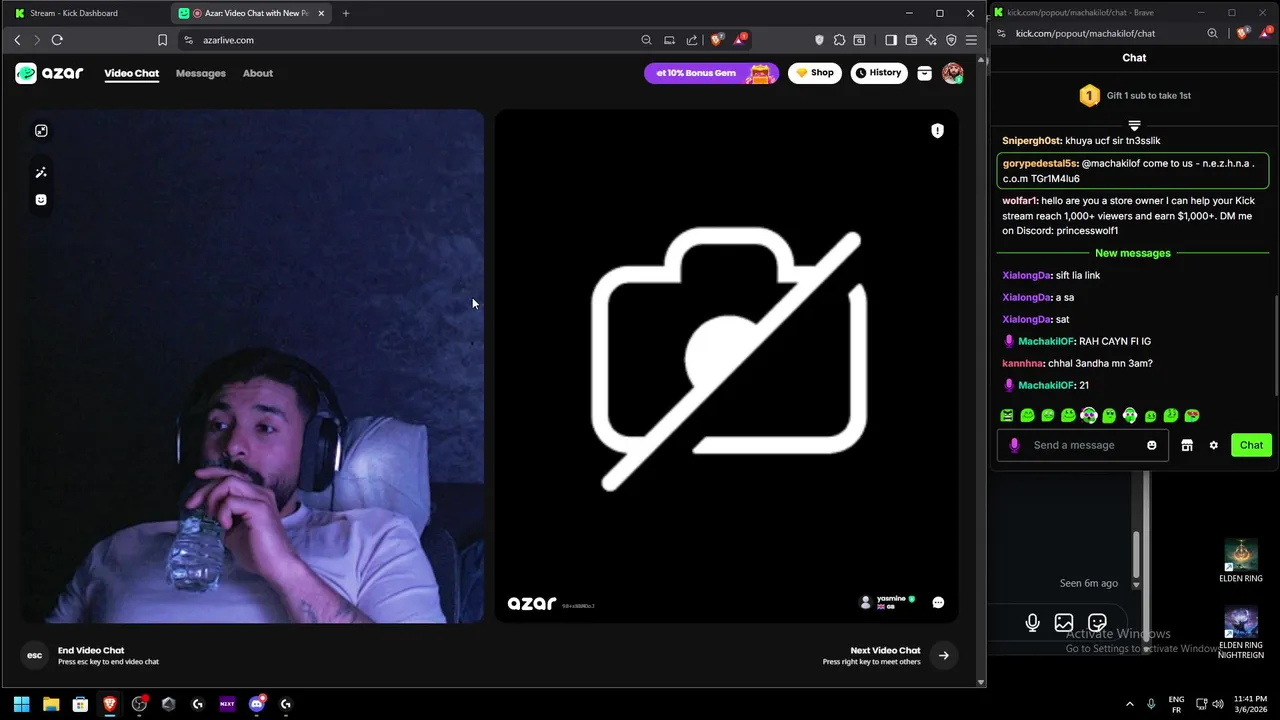The height and width of the screenshot is (720, 1280).
Task: Insert the first green angry emote
Action: point(1007,415)
